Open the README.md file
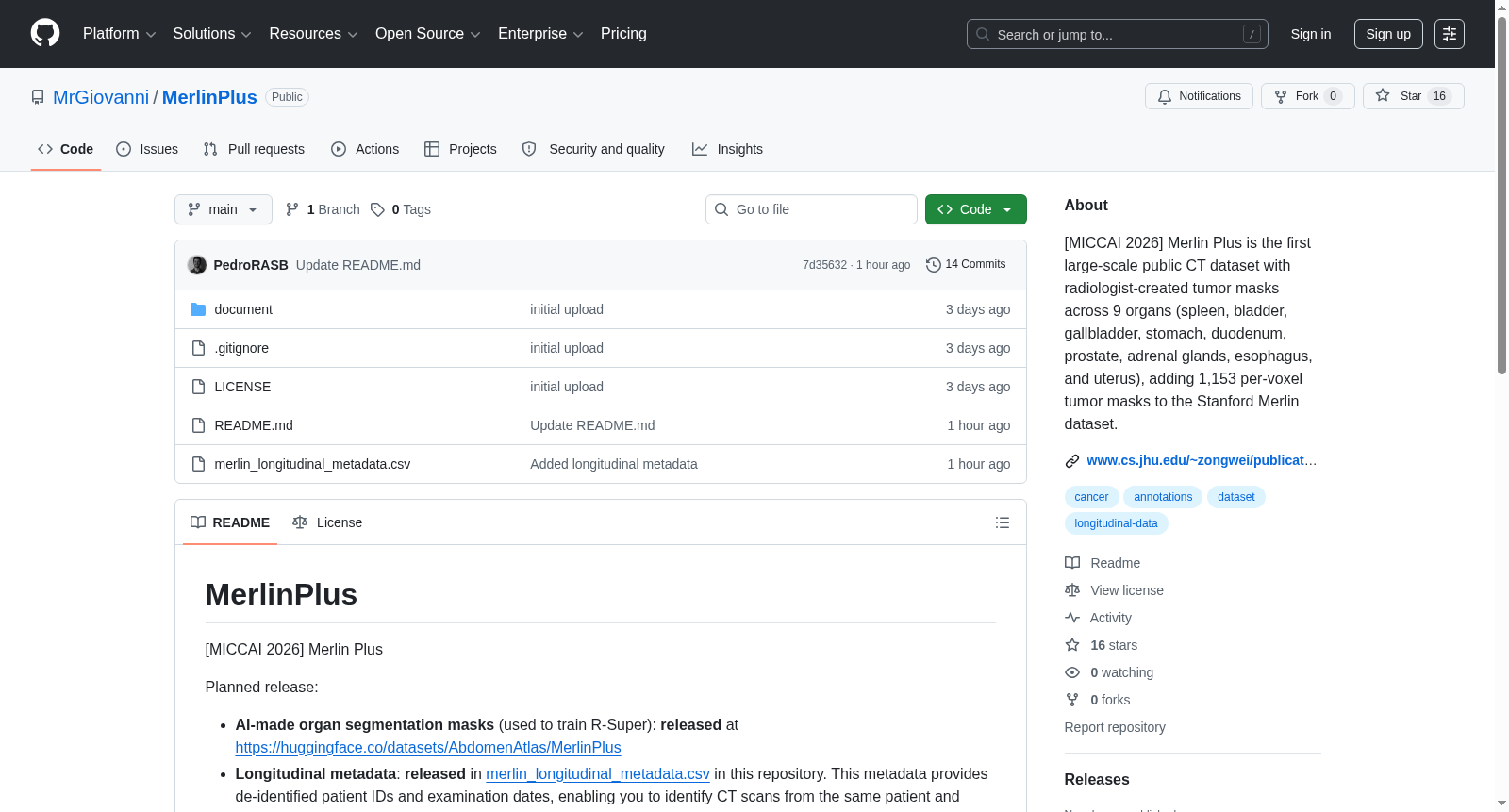Screen dimensions: 1509x812 coord(254,425)
